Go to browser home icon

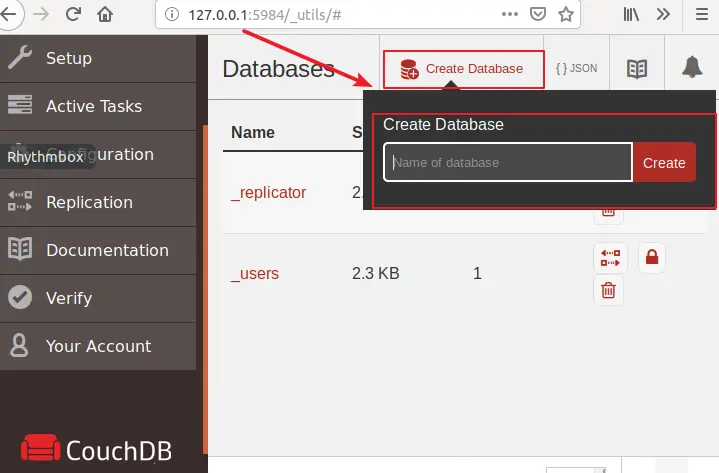tap(105, 15)
